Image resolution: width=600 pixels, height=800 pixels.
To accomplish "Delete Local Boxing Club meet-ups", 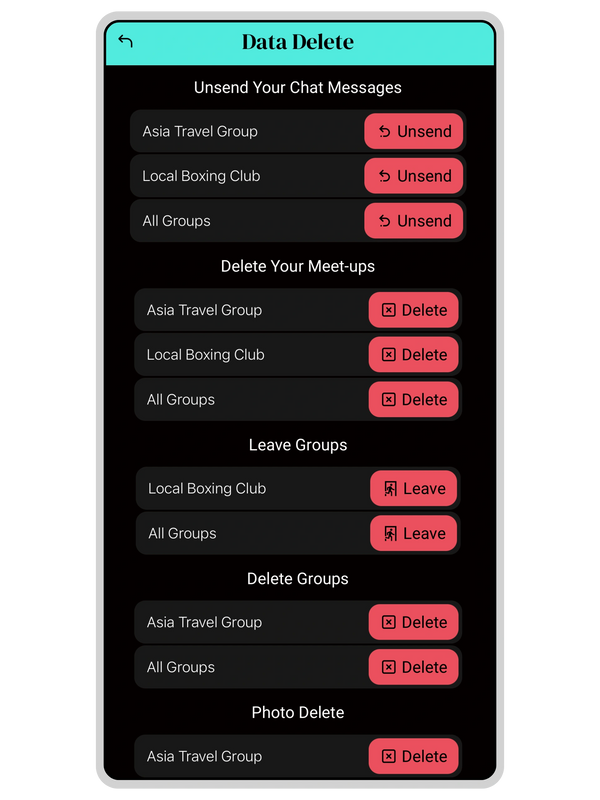I will pyautogui.click(x=414, y=355).
